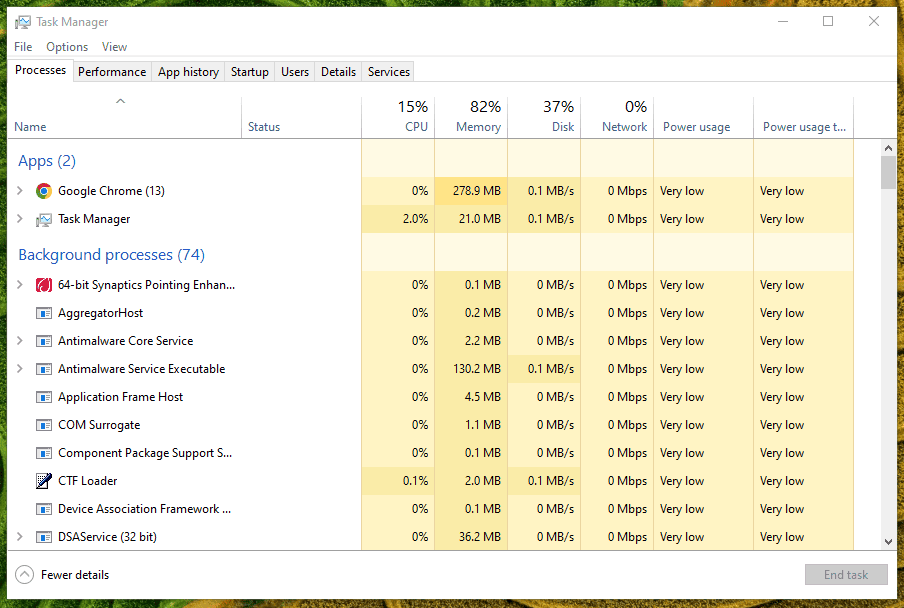This screenshot has width=904, height=608.
Task: Select the COM Surrogate process name
Action: [99, 425]
